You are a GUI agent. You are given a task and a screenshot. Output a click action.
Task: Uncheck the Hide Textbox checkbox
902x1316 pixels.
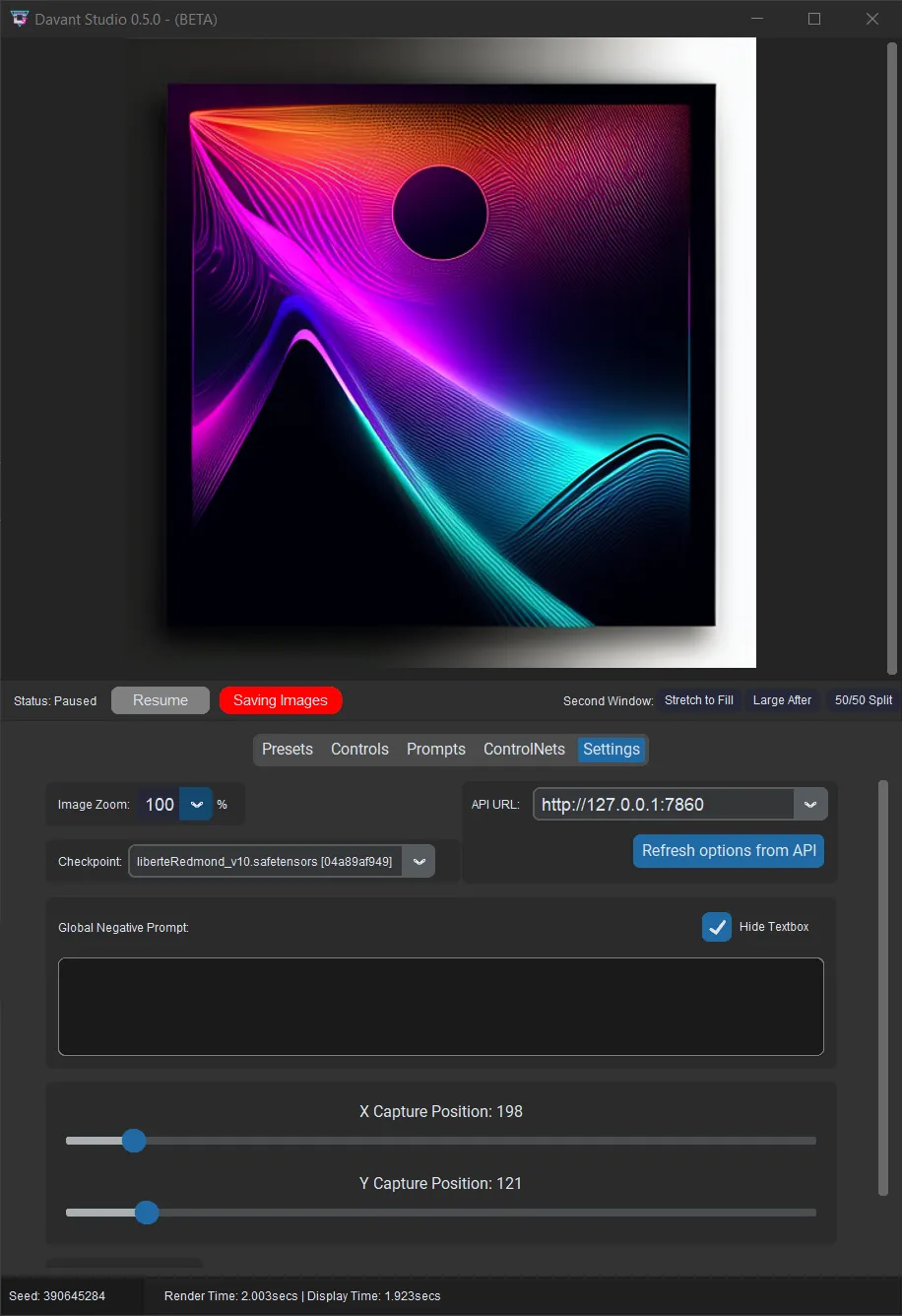[717, 927]
